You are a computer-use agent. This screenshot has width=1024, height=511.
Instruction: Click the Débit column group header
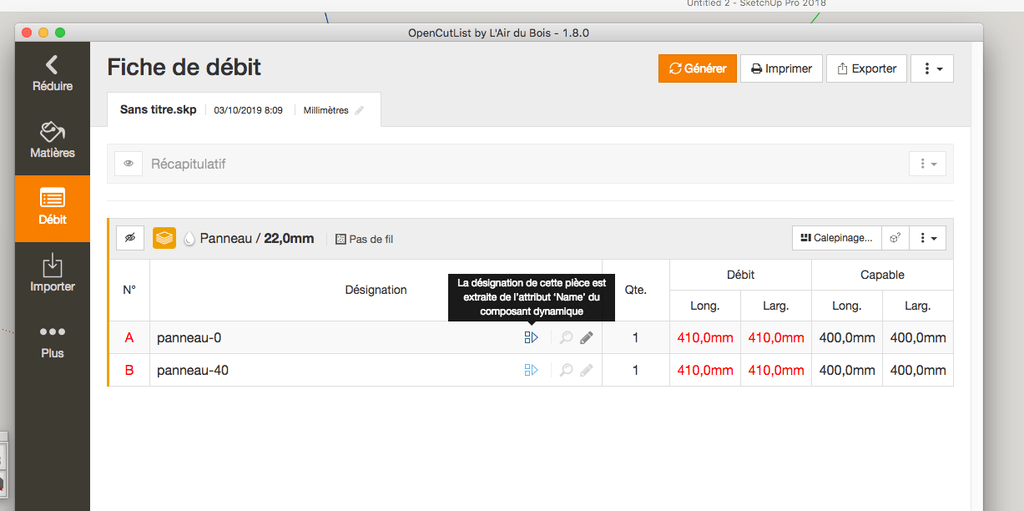point(741,274)
